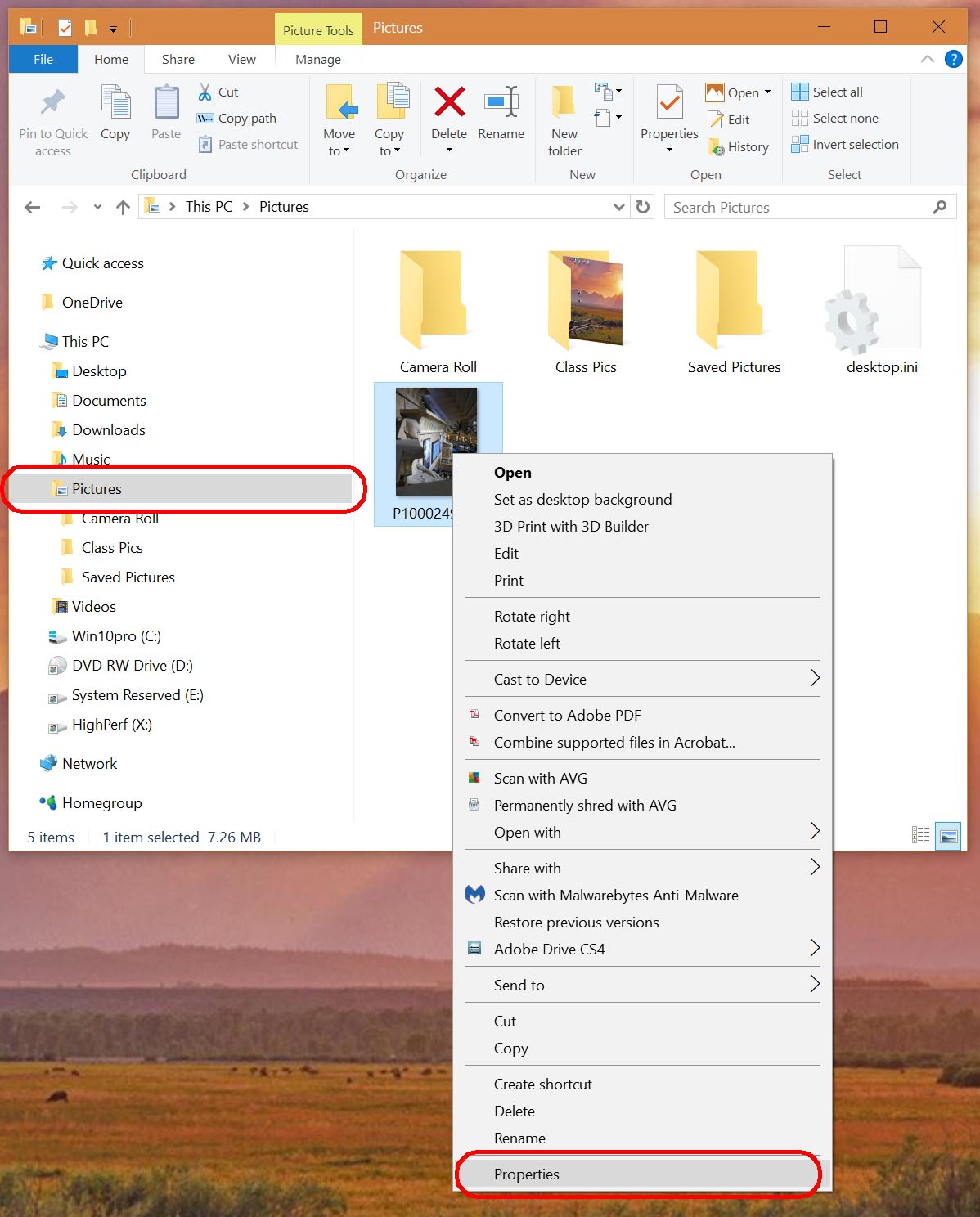This screenshot has width=980, height=1217.
Task: Click Paste shortcut in ribbon
Action: (x=249, y=144)
